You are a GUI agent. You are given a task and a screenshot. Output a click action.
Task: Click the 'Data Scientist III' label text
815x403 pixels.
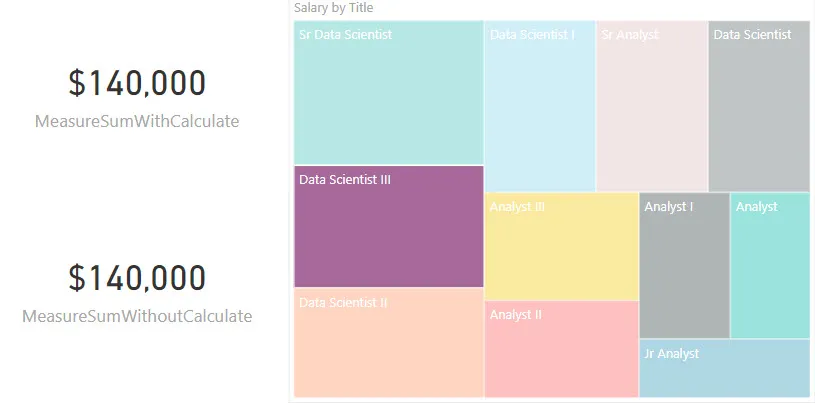(x=344, y=180)
